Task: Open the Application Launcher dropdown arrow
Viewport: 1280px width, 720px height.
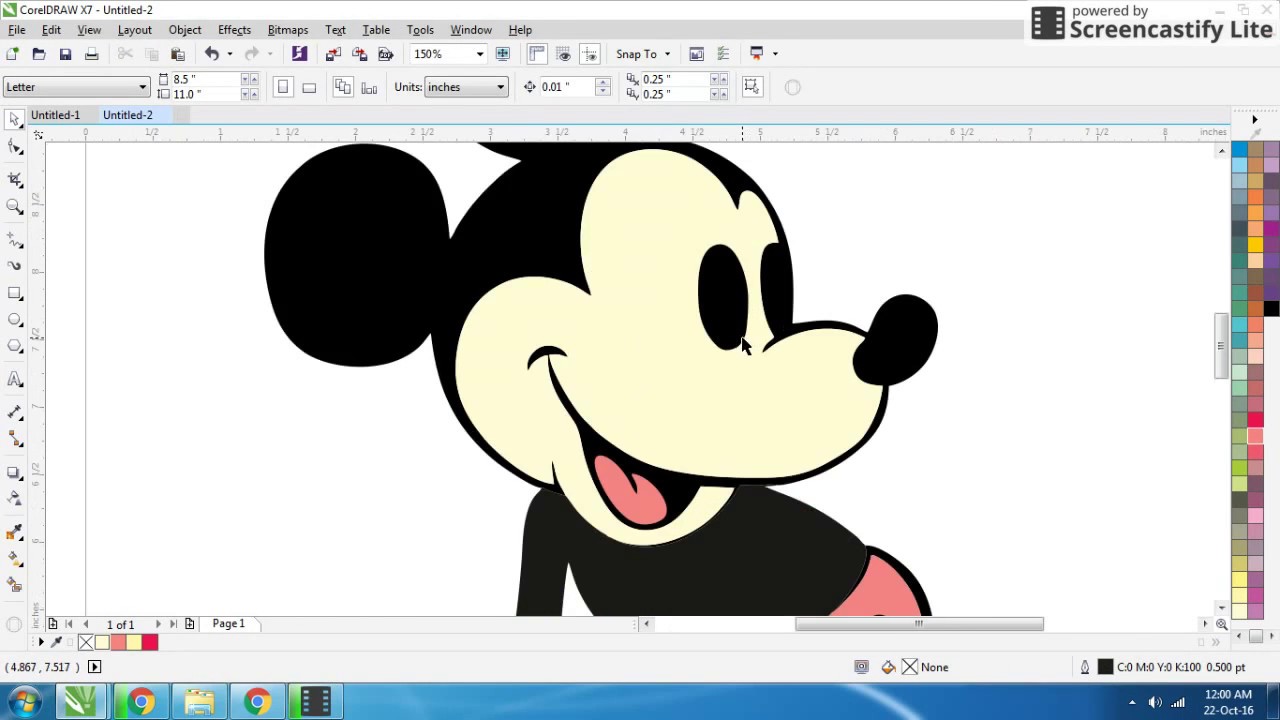Action: [x=775, y=54]
